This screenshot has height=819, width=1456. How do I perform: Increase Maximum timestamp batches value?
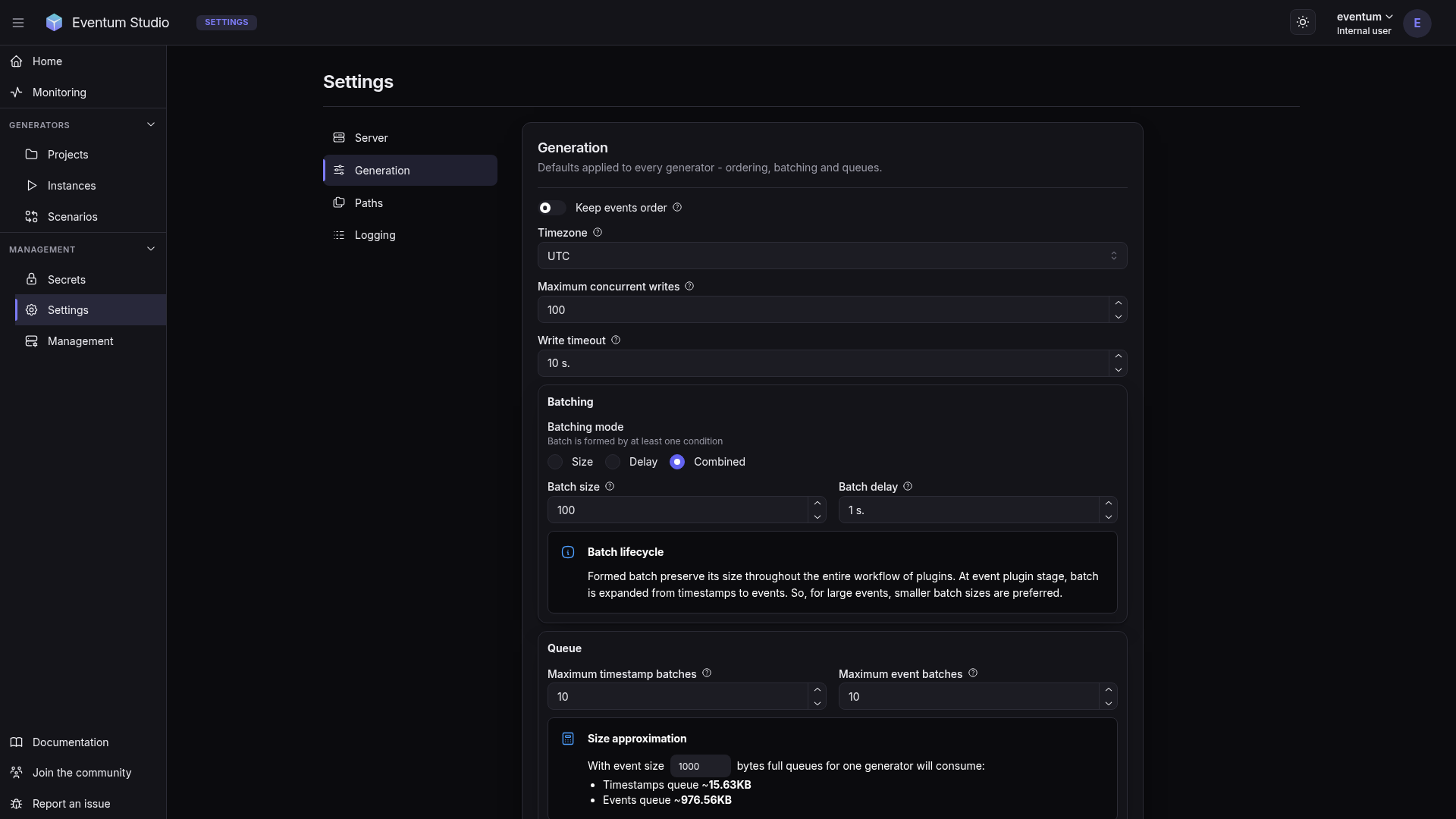click(817, 690)
